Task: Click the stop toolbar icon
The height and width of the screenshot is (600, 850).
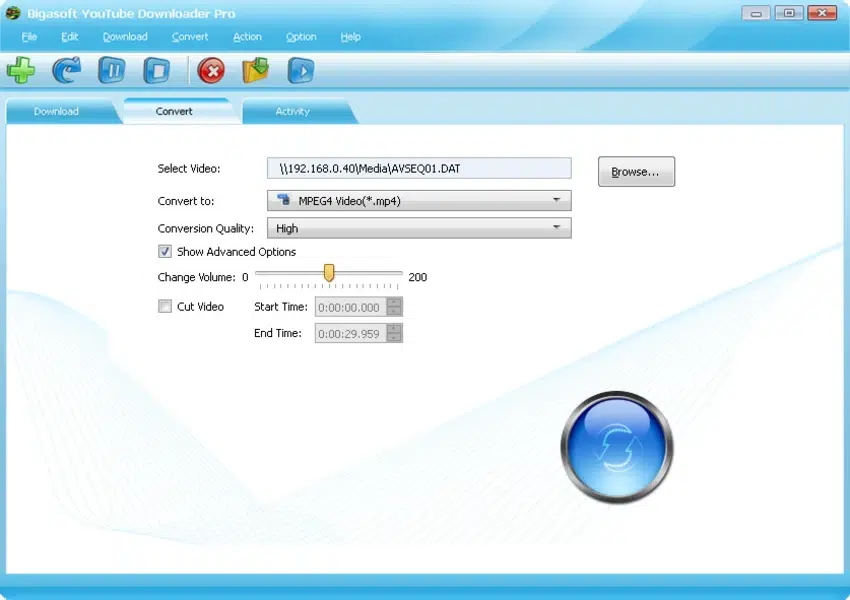Action: (157, 70)
